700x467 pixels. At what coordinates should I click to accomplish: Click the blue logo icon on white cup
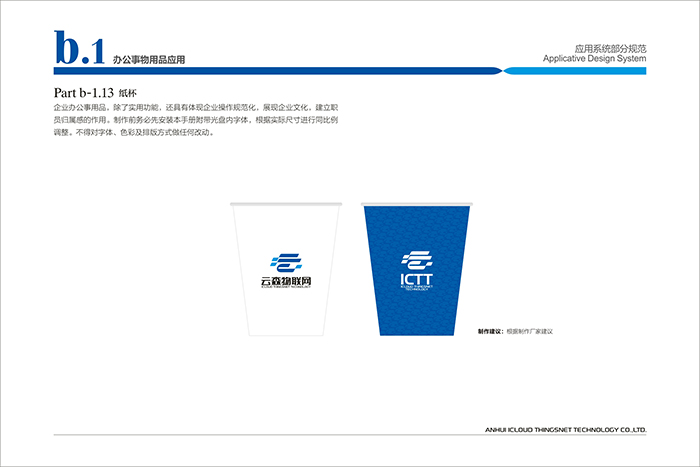pos(286,263)
